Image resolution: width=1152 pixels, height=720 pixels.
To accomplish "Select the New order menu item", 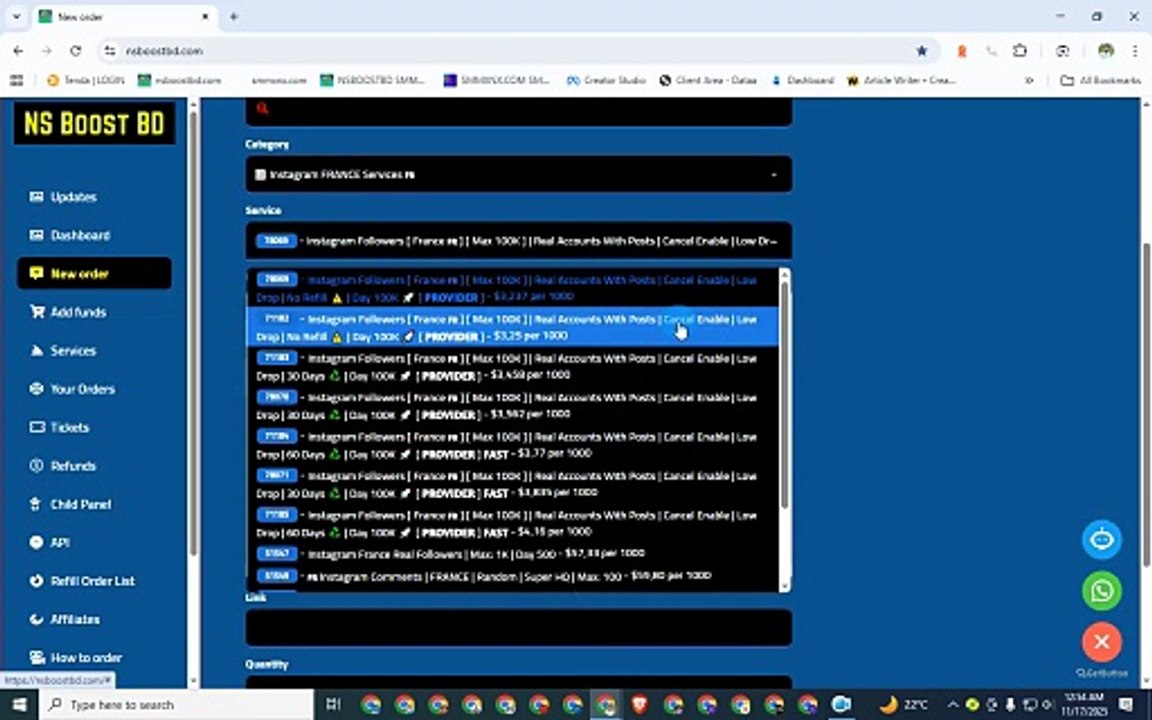I will 94,273.
